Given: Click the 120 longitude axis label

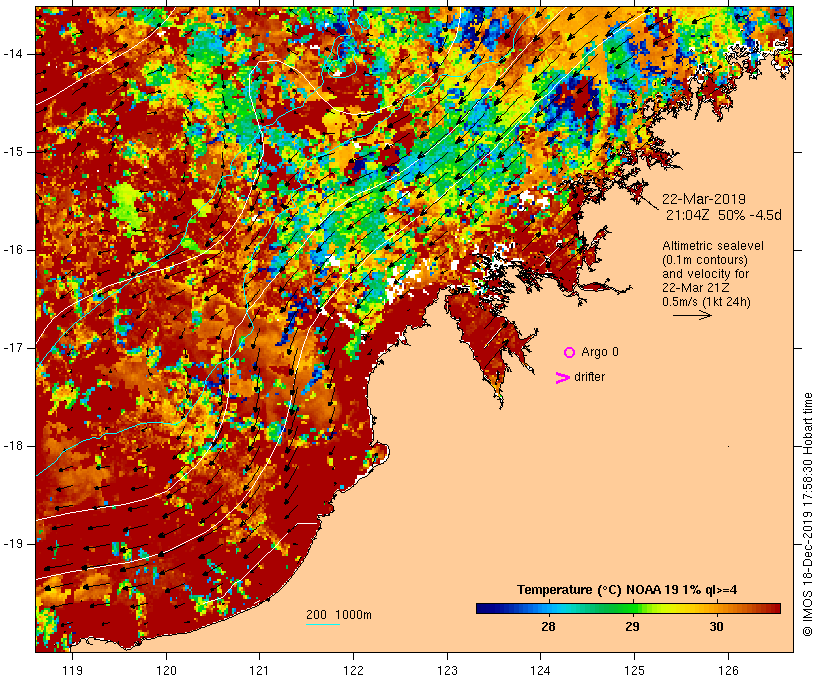Looking at the screenshot, I should pyautogui.click(x=166, y=670).
